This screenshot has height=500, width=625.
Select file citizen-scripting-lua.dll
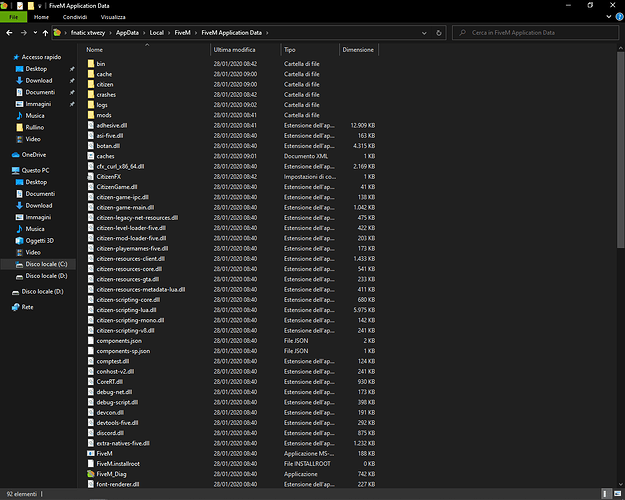tap(126, 310)
